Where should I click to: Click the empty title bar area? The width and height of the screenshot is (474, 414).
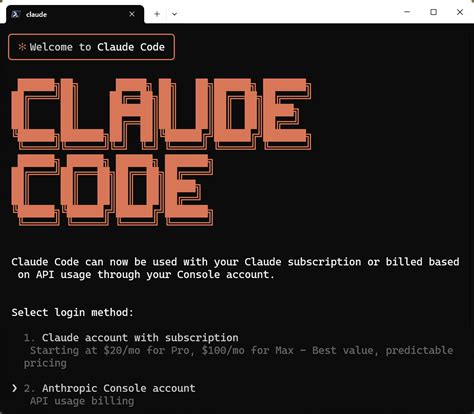click(287, 12)
